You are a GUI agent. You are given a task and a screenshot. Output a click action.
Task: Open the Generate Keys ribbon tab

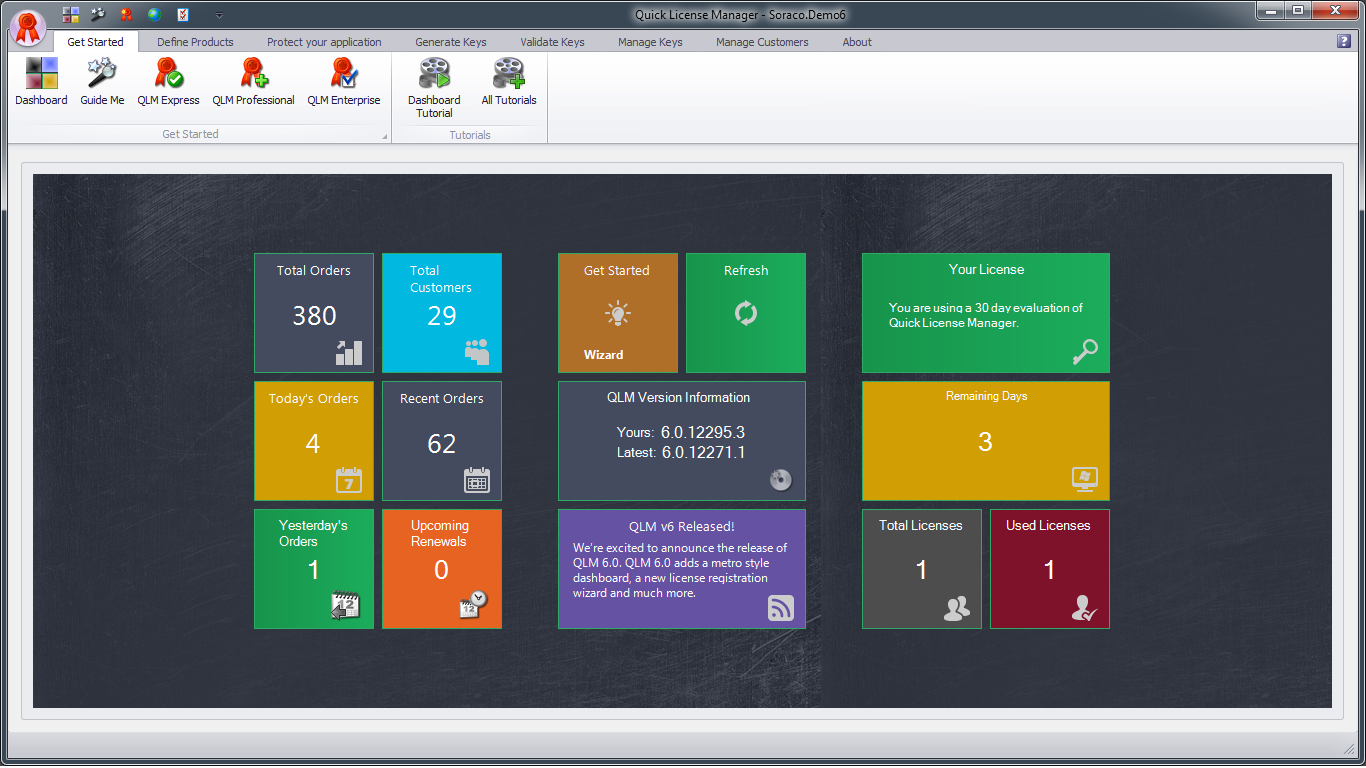point(450,42)
